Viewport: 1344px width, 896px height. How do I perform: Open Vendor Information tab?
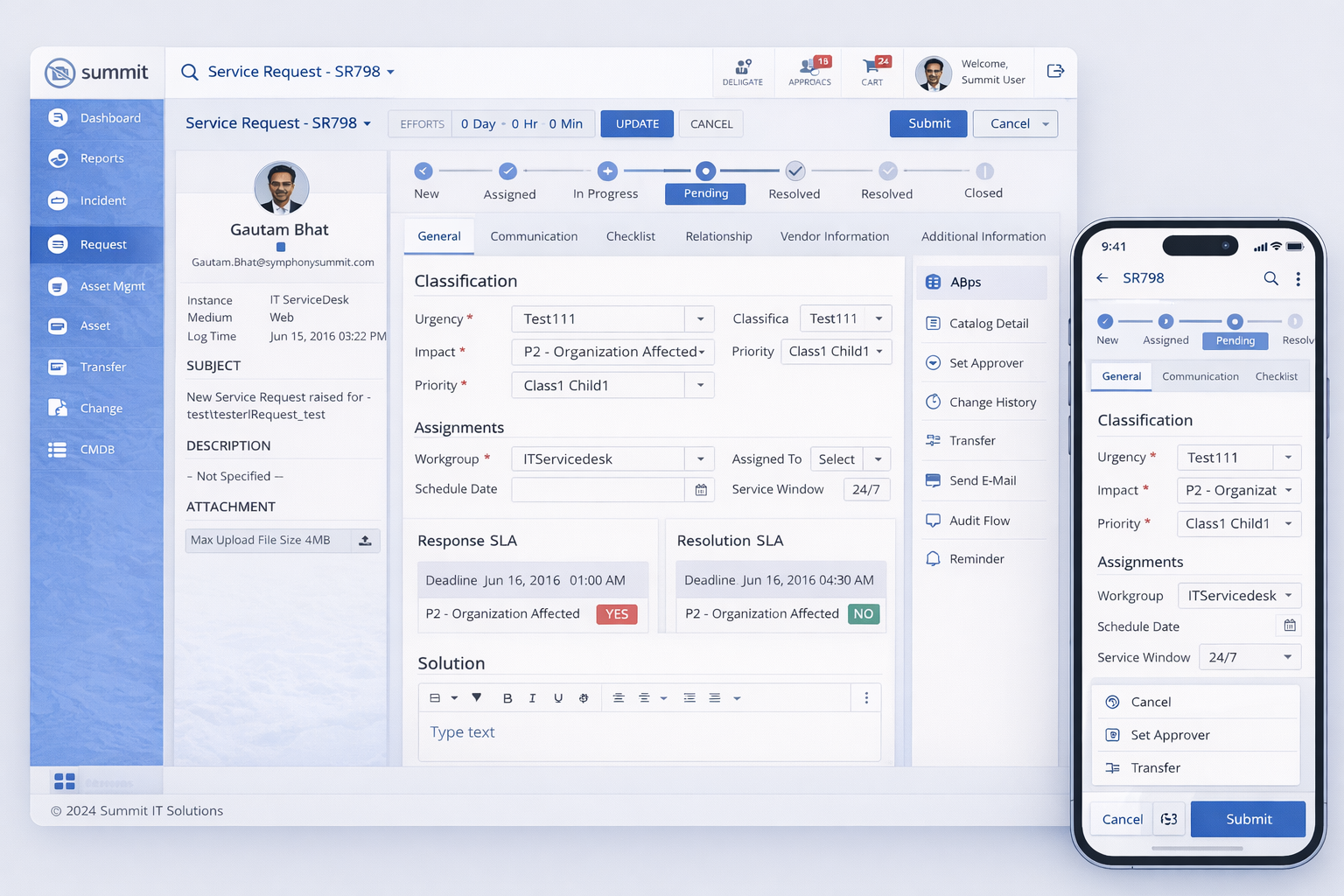click(834, 236)
